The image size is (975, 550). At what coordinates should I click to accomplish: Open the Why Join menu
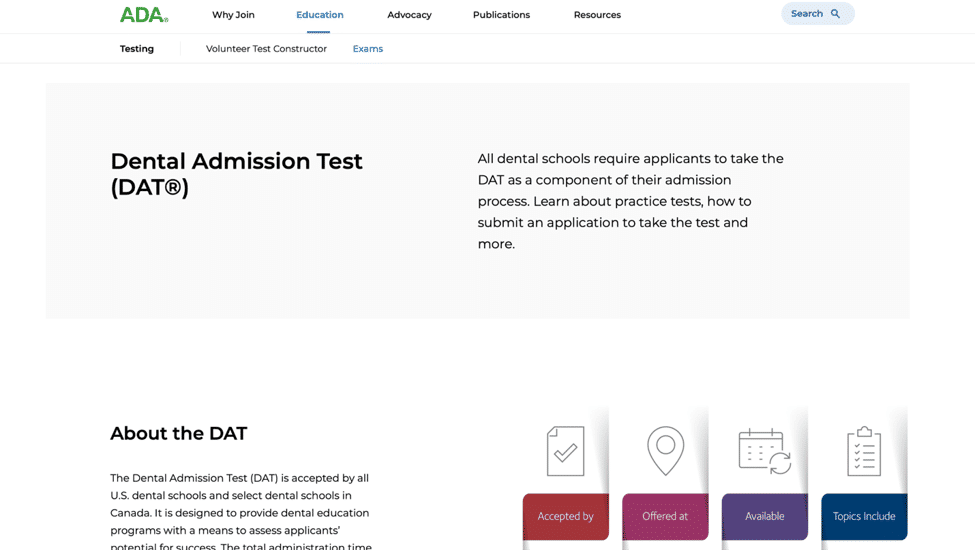pos(233,15)
